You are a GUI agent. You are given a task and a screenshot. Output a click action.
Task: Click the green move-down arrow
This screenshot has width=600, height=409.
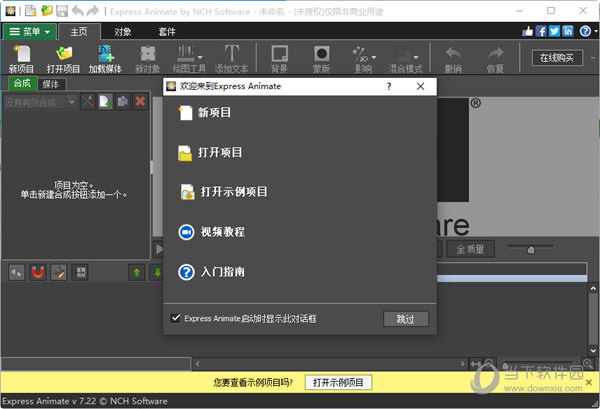[157, 272]
